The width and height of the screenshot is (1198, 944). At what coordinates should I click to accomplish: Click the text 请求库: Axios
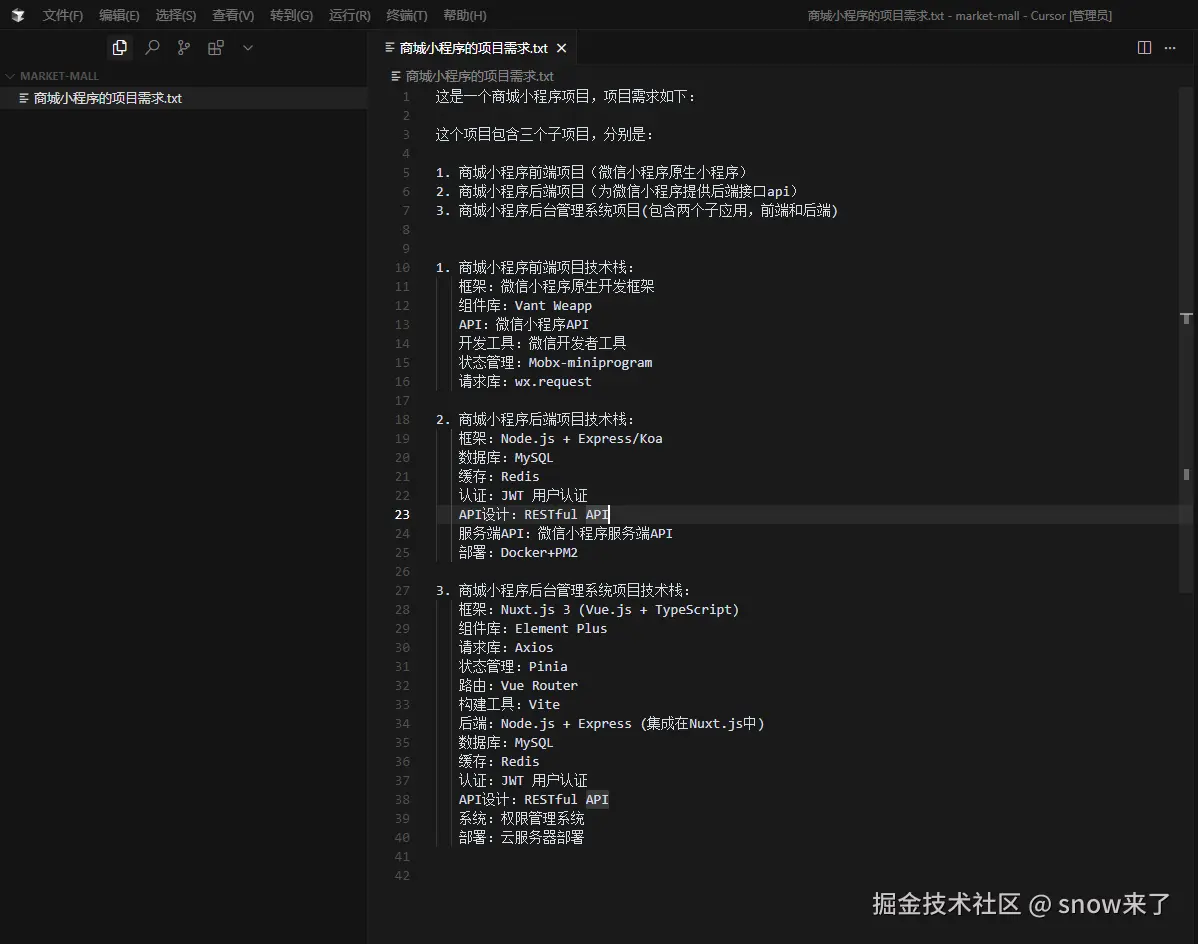click(x=506, y=648)
